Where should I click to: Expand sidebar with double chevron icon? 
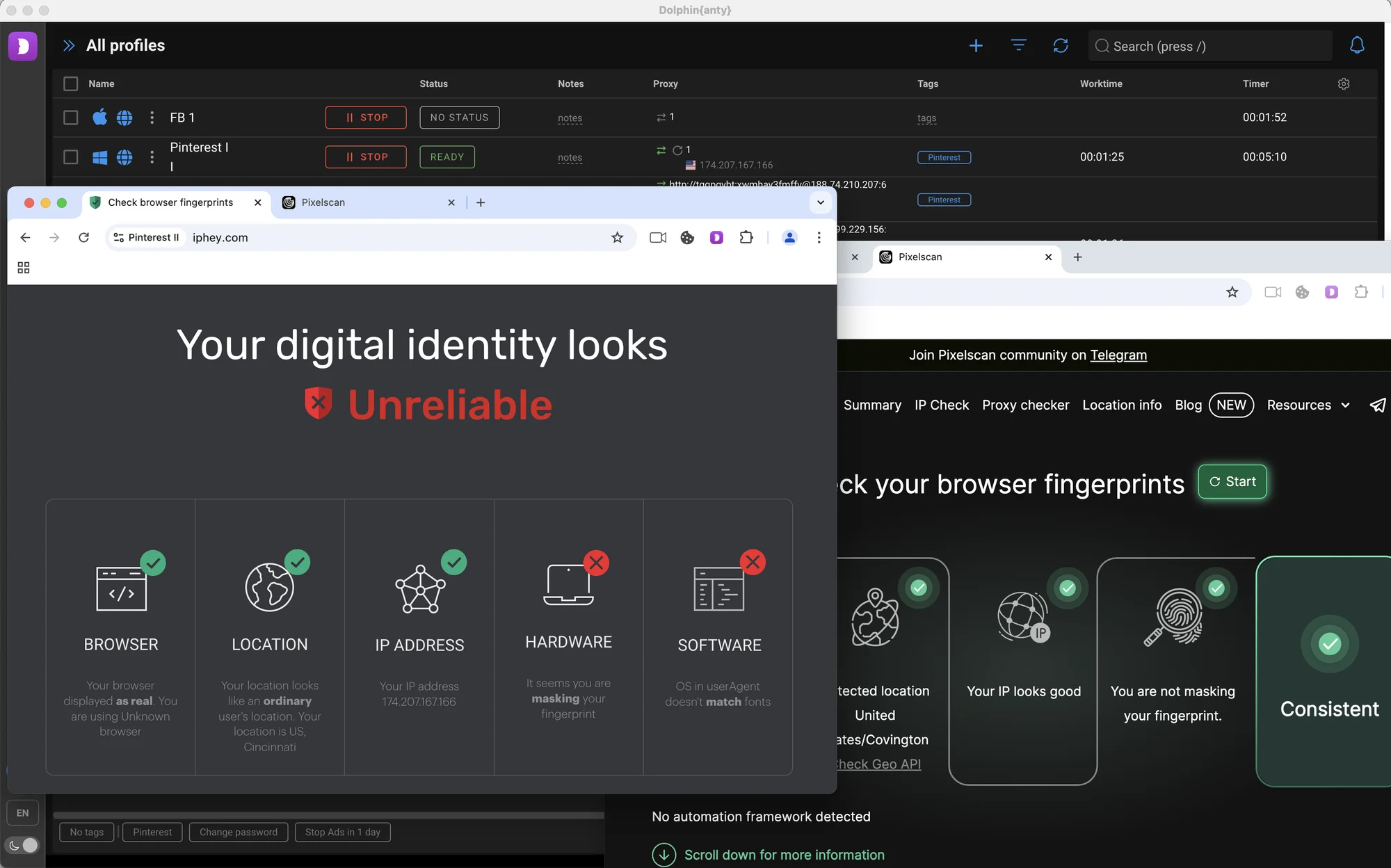click(68, 46)
